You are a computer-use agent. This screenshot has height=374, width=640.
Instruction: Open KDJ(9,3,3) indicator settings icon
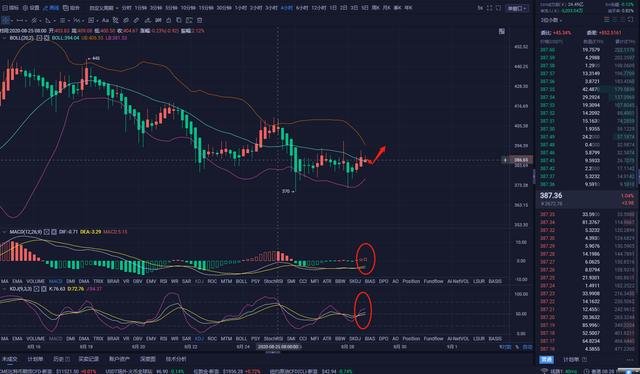[37, 289]
